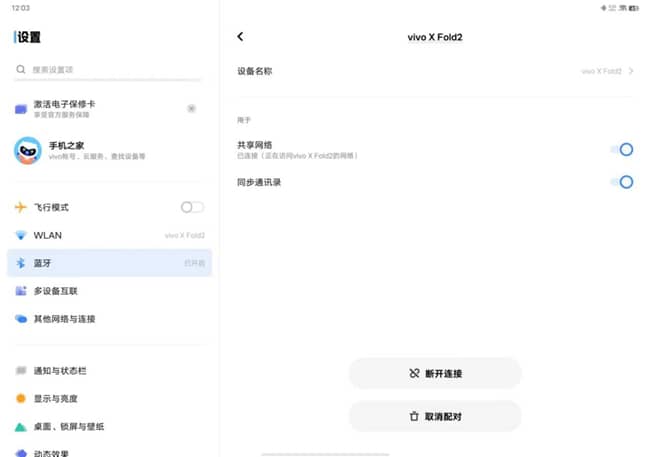Click the 搜索设置项 search field

[108, 70]
